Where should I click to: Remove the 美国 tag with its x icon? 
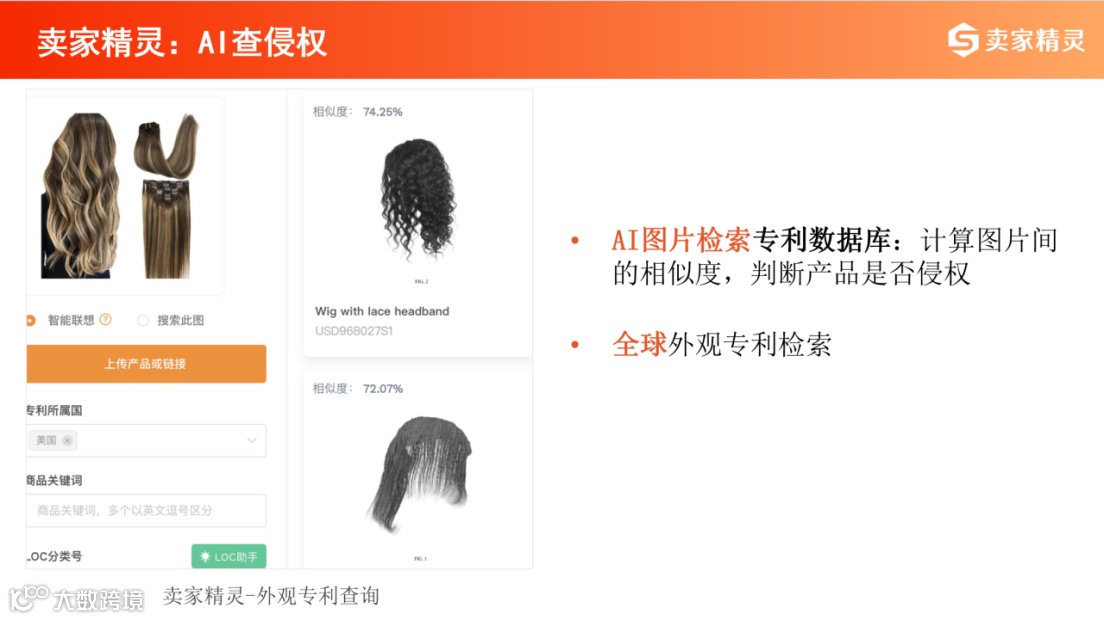pyautogui.click(x=68, y=441)
